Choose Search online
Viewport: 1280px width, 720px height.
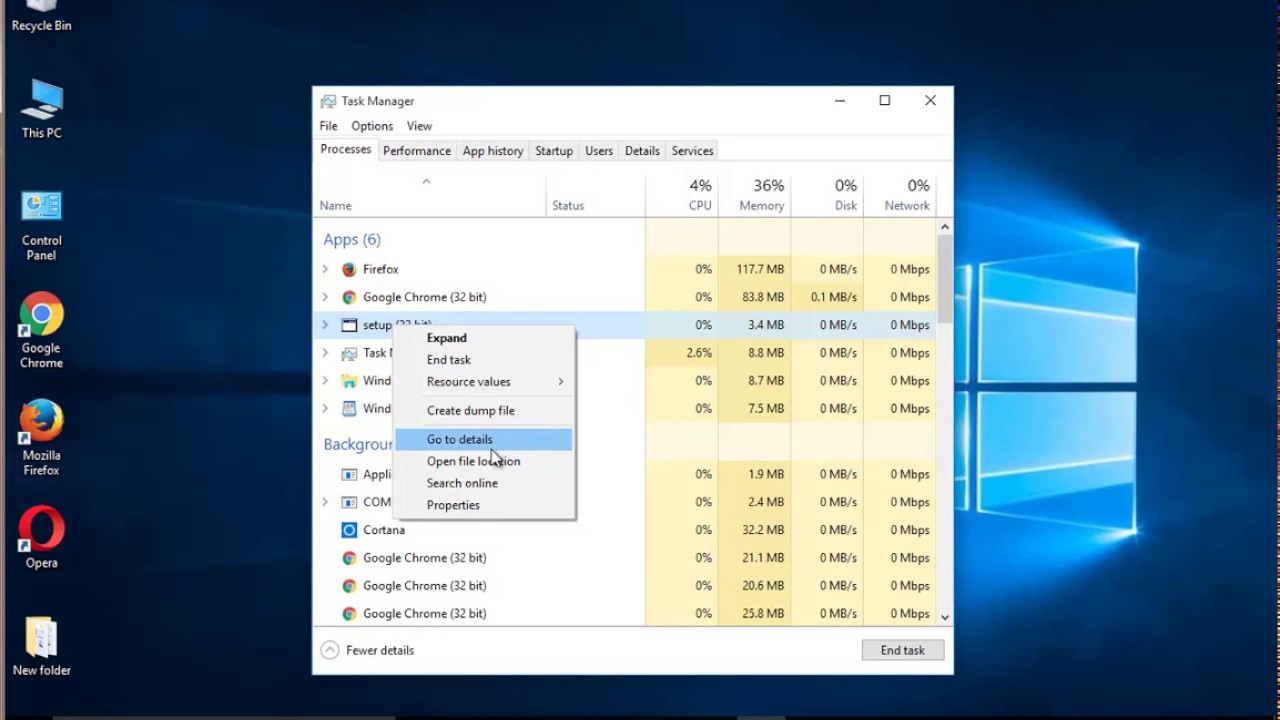(x=484, y=483)
